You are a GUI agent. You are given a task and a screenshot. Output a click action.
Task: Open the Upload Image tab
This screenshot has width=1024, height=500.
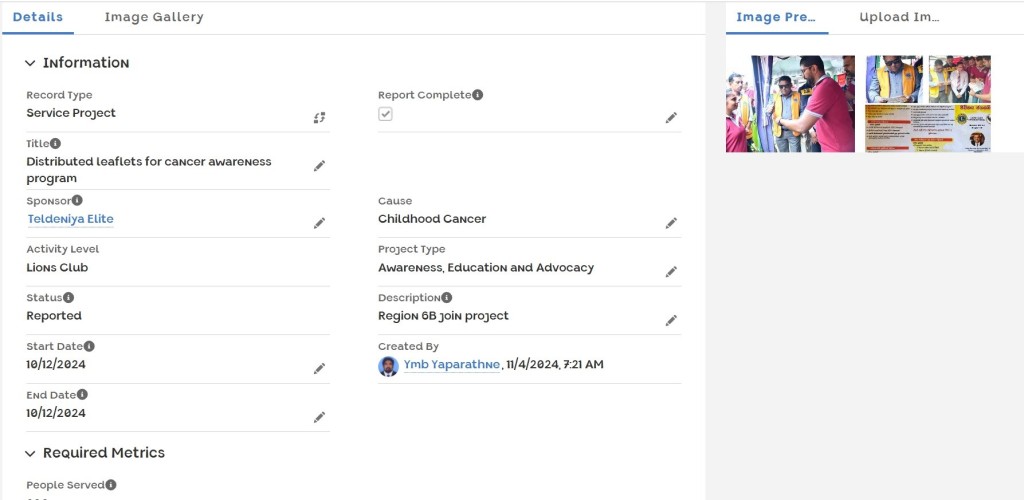pyautogui.click(x=899, y=17)
